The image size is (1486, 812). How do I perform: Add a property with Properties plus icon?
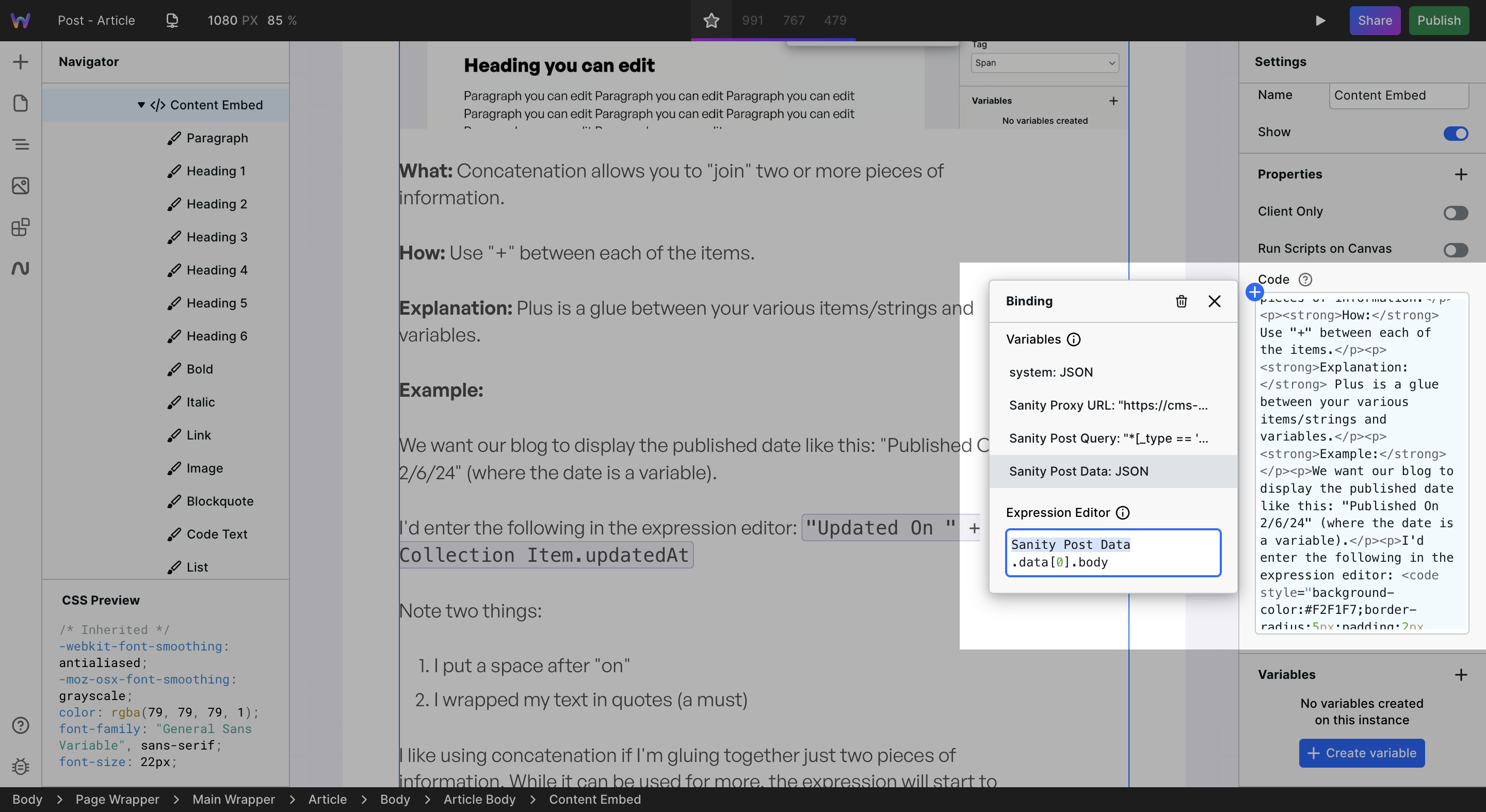click(1461, 174)
